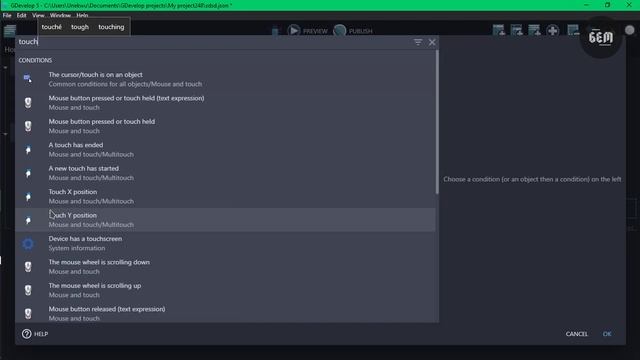Screen dimensions: 640x360
Task: Click touch icon next to 'Touch X position'
Action: click(x=28, y=197)
